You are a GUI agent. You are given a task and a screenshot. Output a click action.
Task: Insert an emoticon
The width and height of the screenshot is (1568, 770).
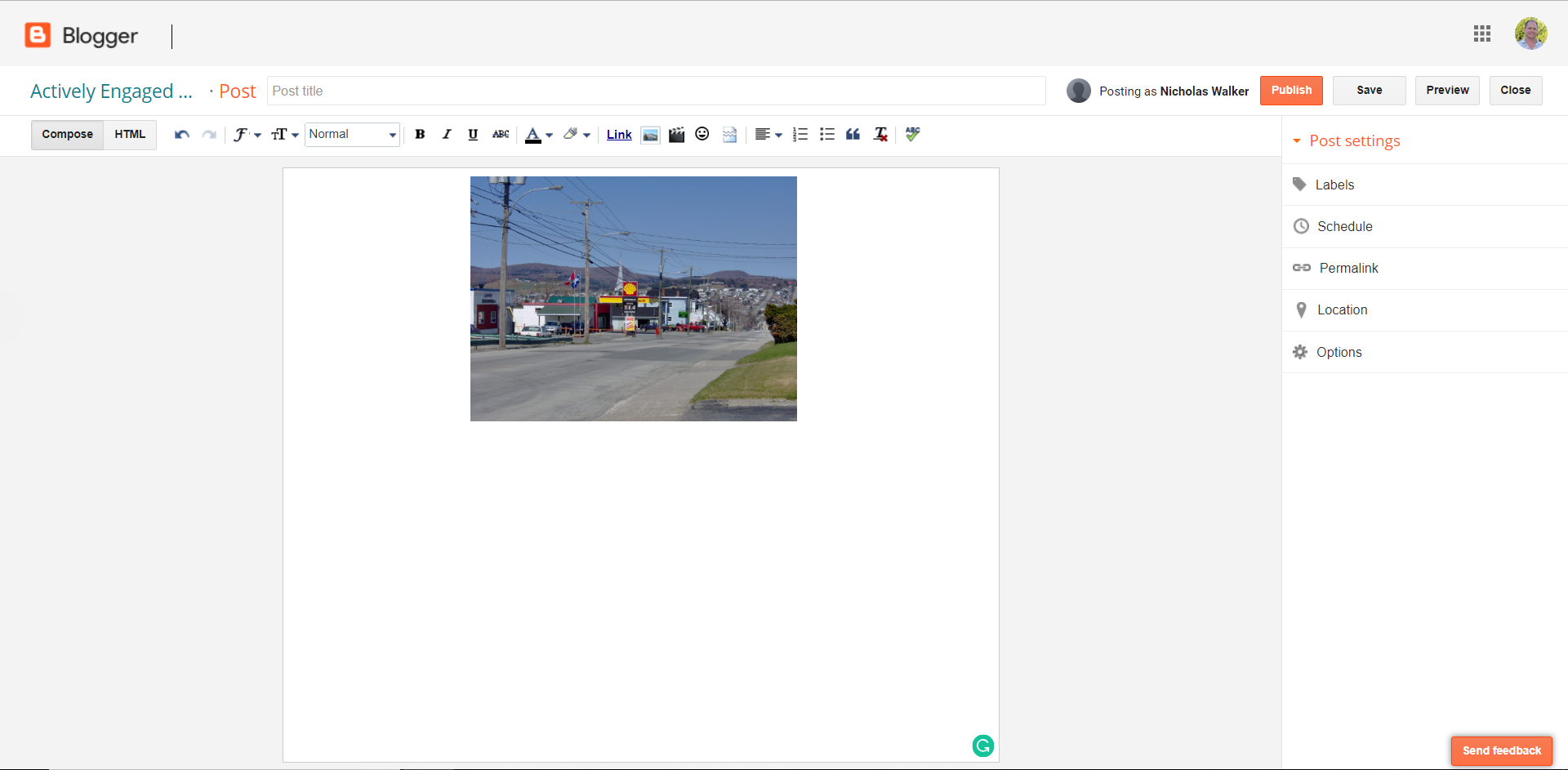[702, 134]
